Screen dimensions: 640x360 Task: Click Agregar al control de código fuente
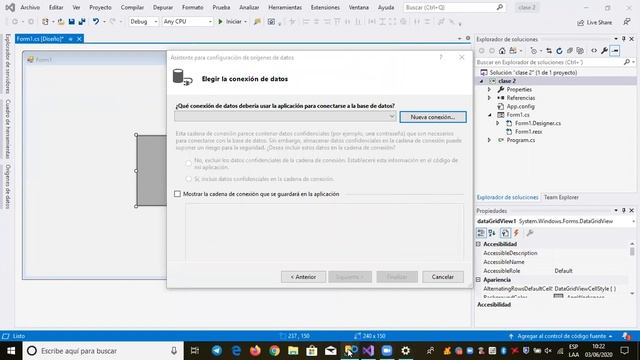click(562, 336)
